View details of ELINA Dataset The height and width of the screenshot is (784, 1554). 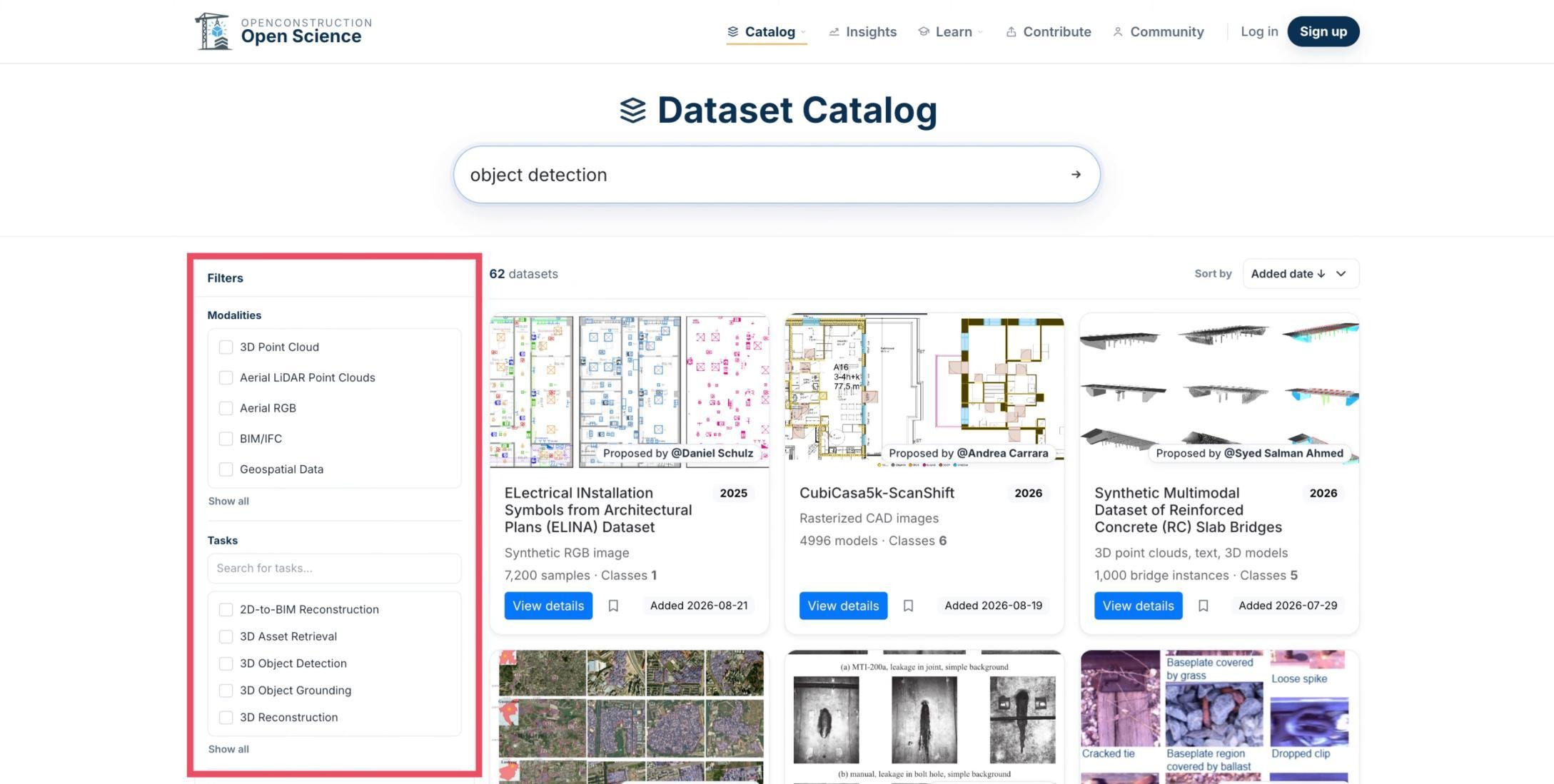pos(548,606)
